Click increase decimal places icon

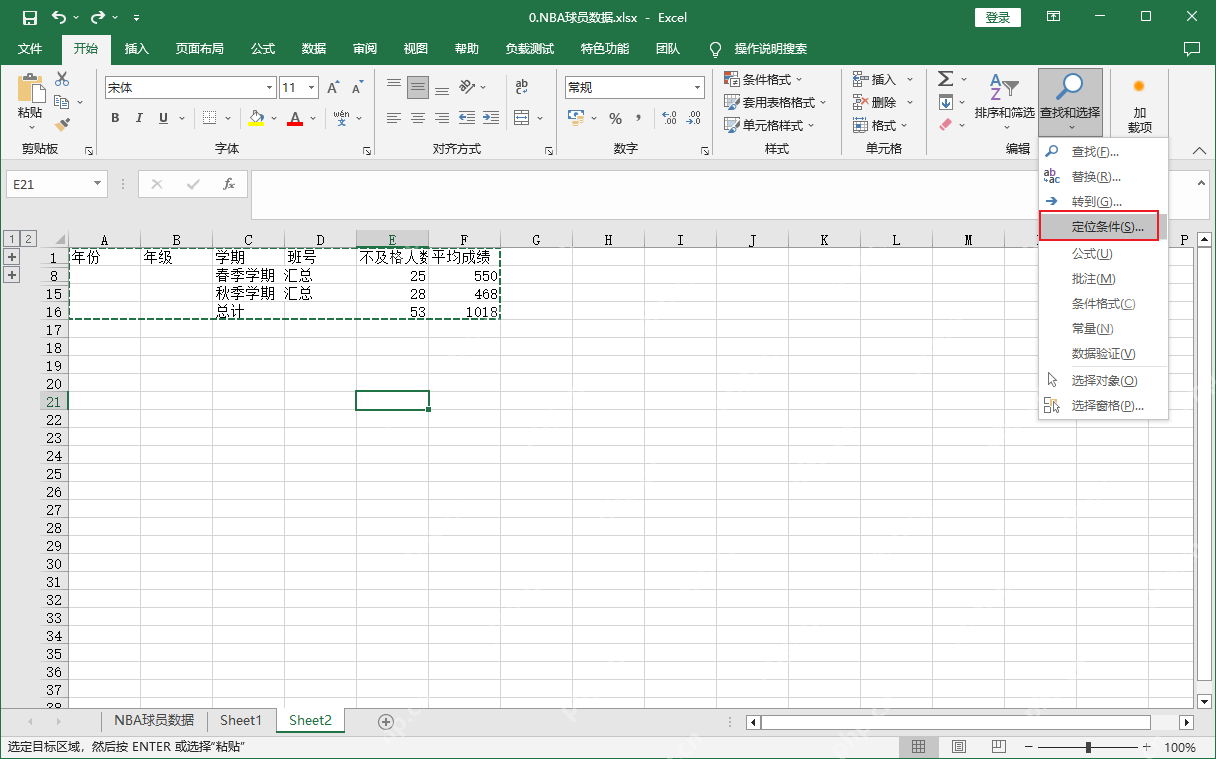[x=669, y=118]
